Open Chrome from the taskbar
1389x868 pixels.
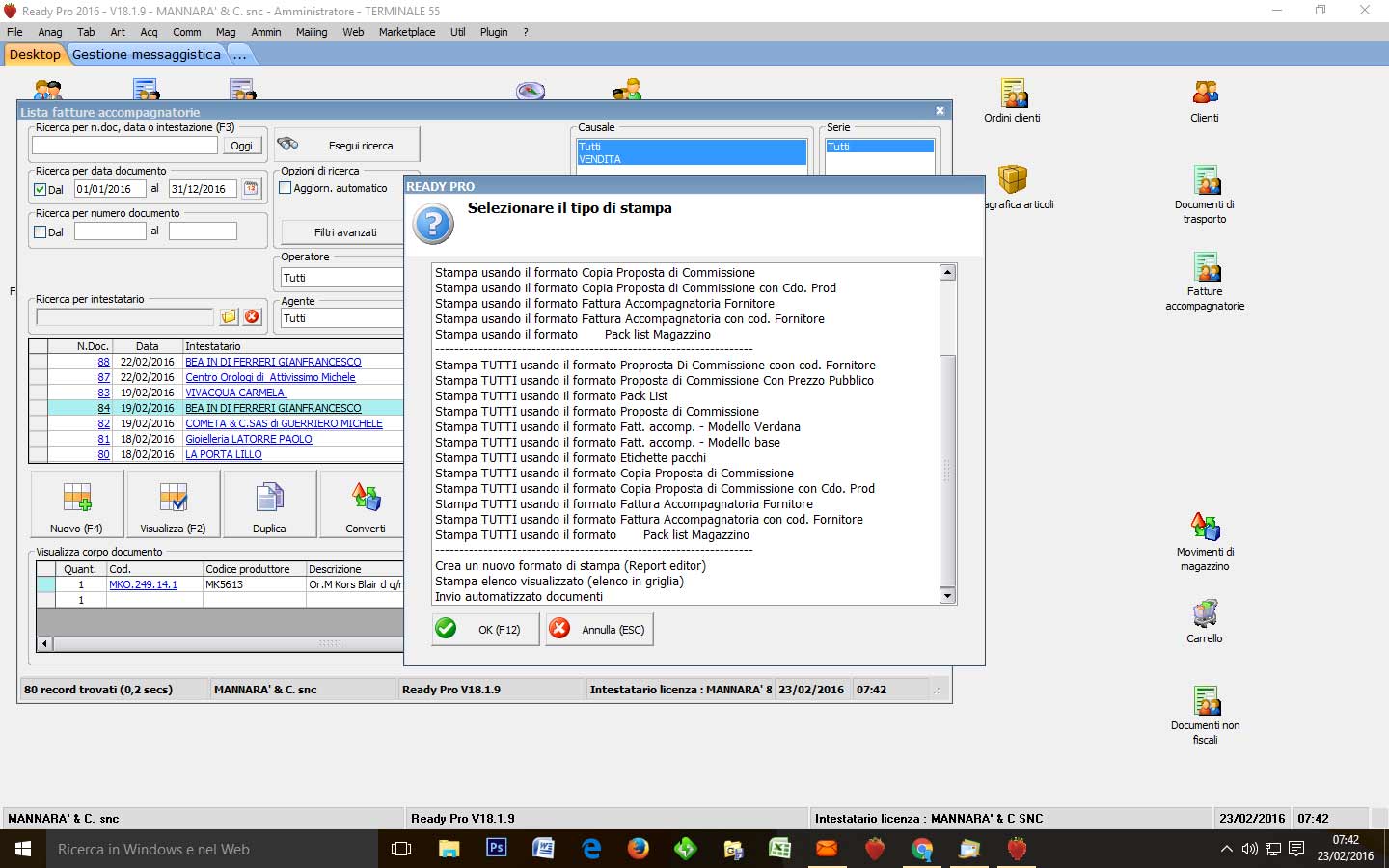pyautogui.click(x=922, y=849)
